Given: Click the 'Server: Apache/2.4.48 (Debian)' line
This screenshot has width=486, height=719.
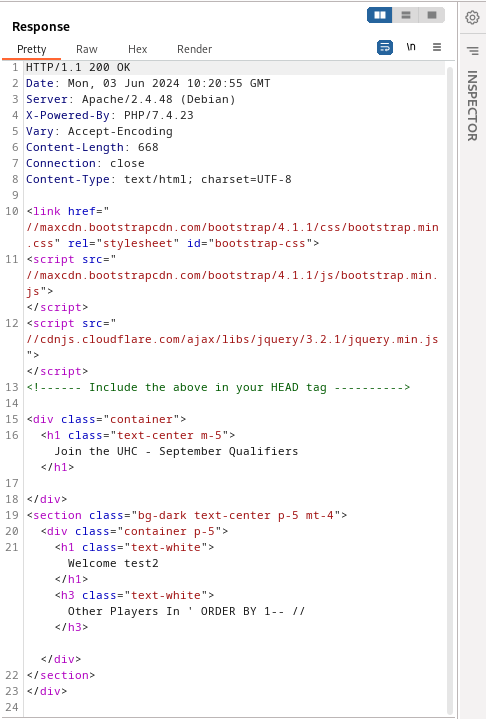Looking at the screenshot, I should coord(130,100).
